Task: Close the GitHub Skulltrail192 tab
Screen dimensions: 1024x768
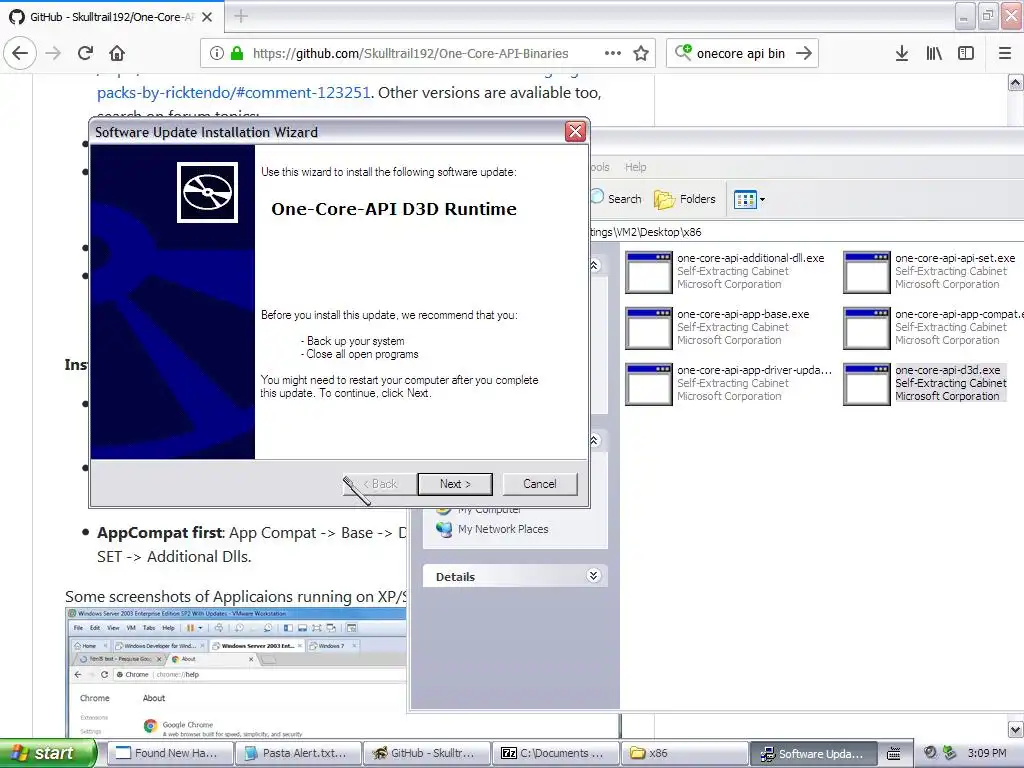Action: (207, 17)
